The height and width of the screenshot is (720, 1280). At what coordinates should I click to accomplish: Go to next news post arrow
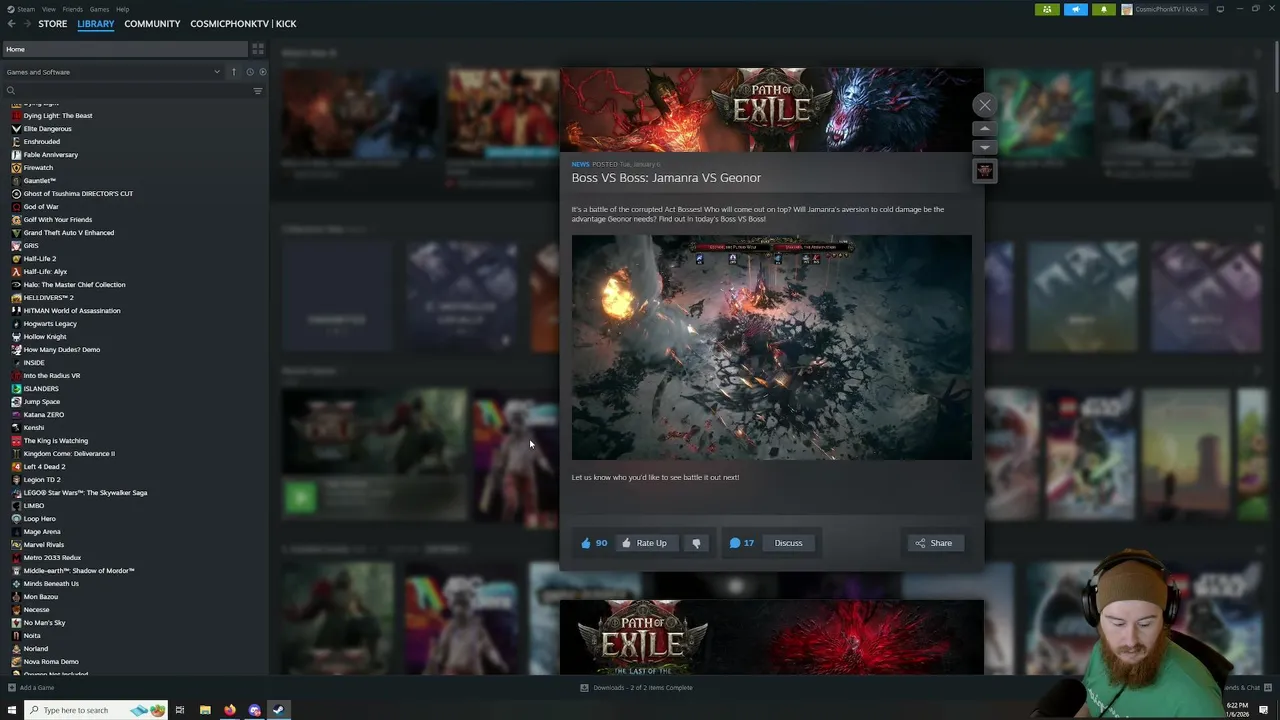985,147
